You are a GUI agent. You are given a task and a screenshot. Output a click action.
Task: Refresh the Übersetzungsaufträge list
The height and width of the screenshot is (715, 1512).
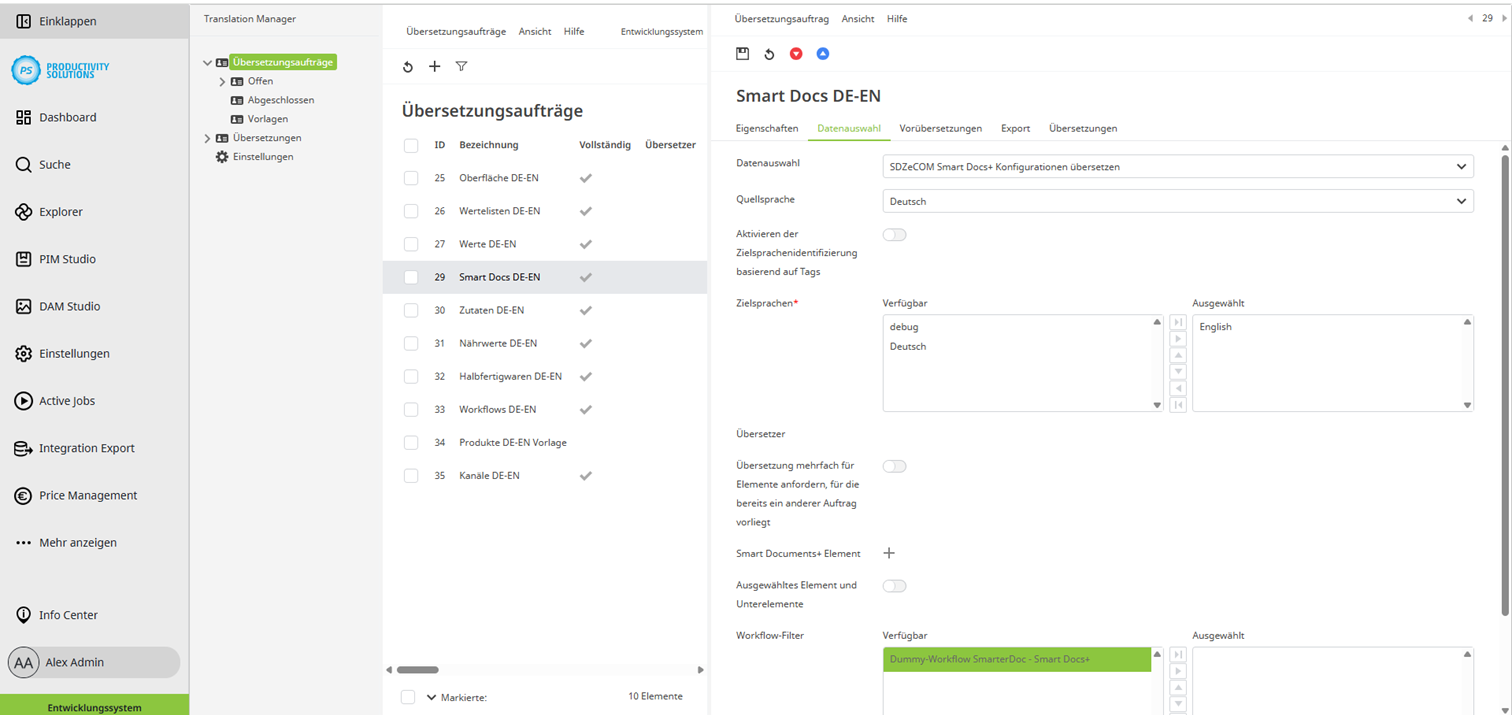pos(407,66)
